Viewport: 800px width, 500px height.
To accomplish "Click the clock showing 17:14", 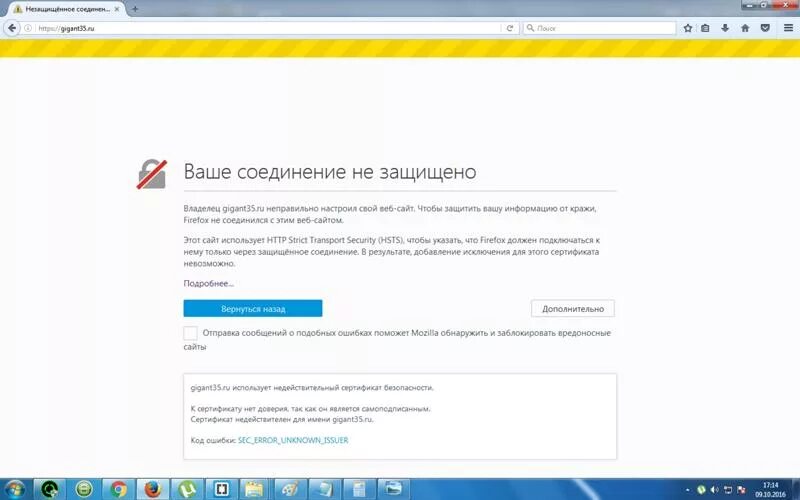I will coord(770,490).
